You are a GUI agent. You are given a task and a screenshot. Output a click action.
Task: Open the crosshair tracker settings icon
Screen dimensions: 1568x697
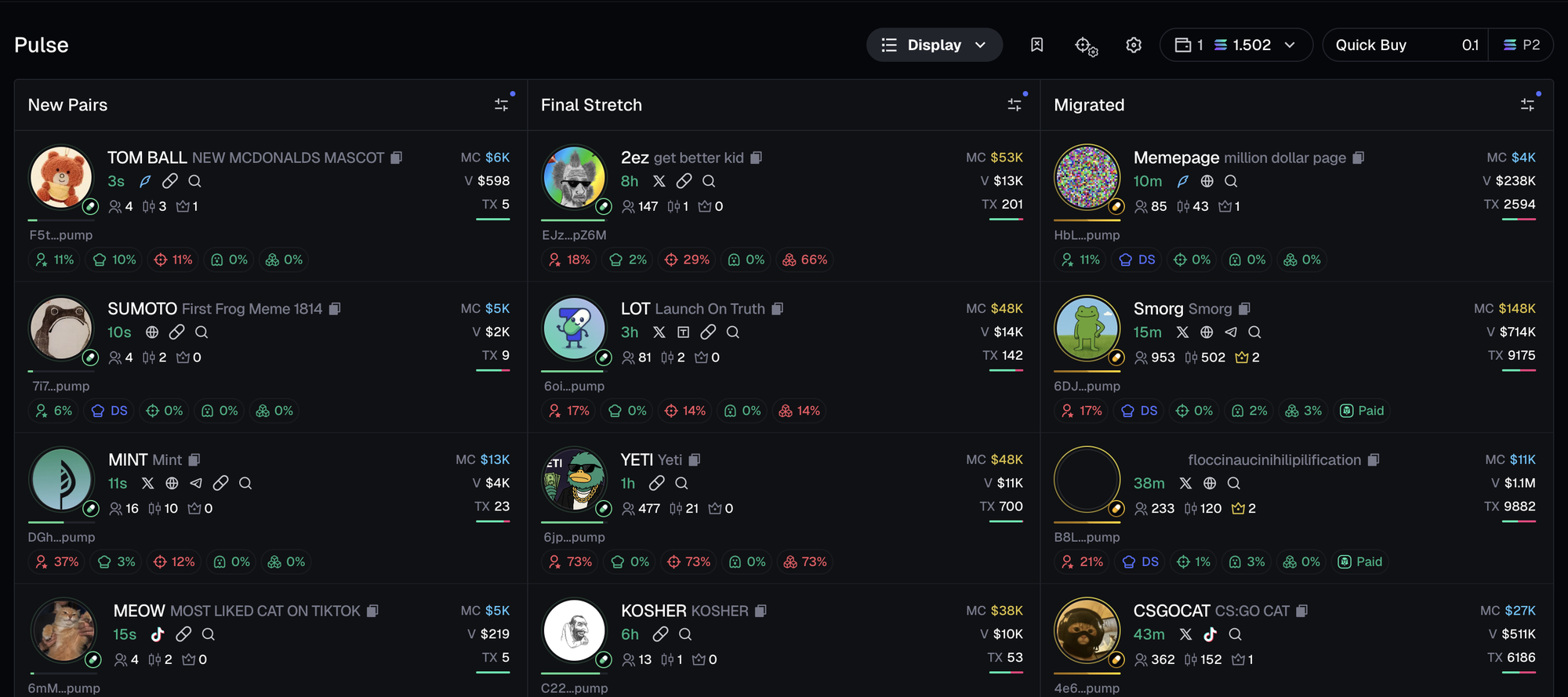tap(1085, 45)
